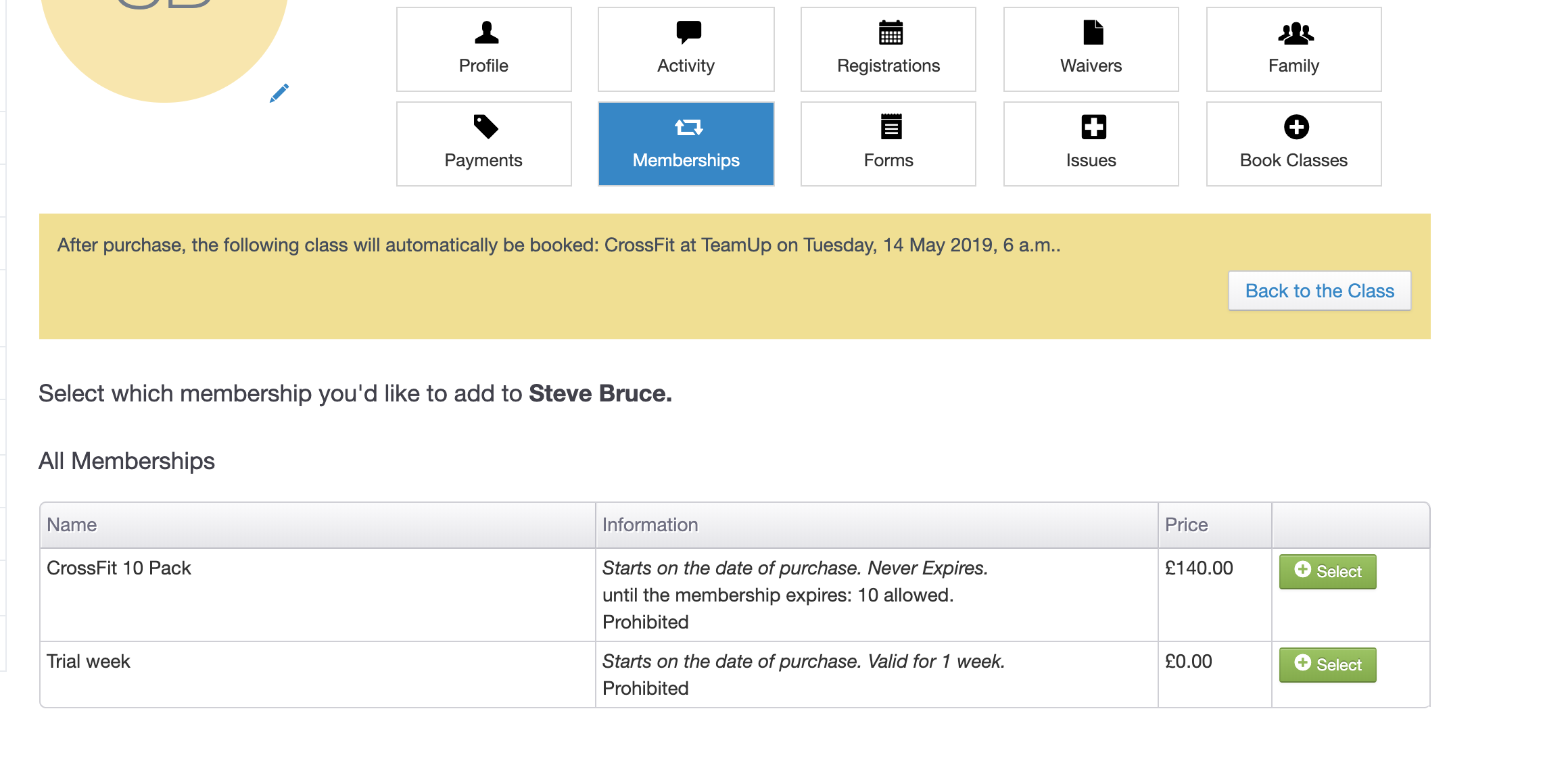
Task: Click the CrossFit 10 Pack name cell
Action: (x=119, y=568)
